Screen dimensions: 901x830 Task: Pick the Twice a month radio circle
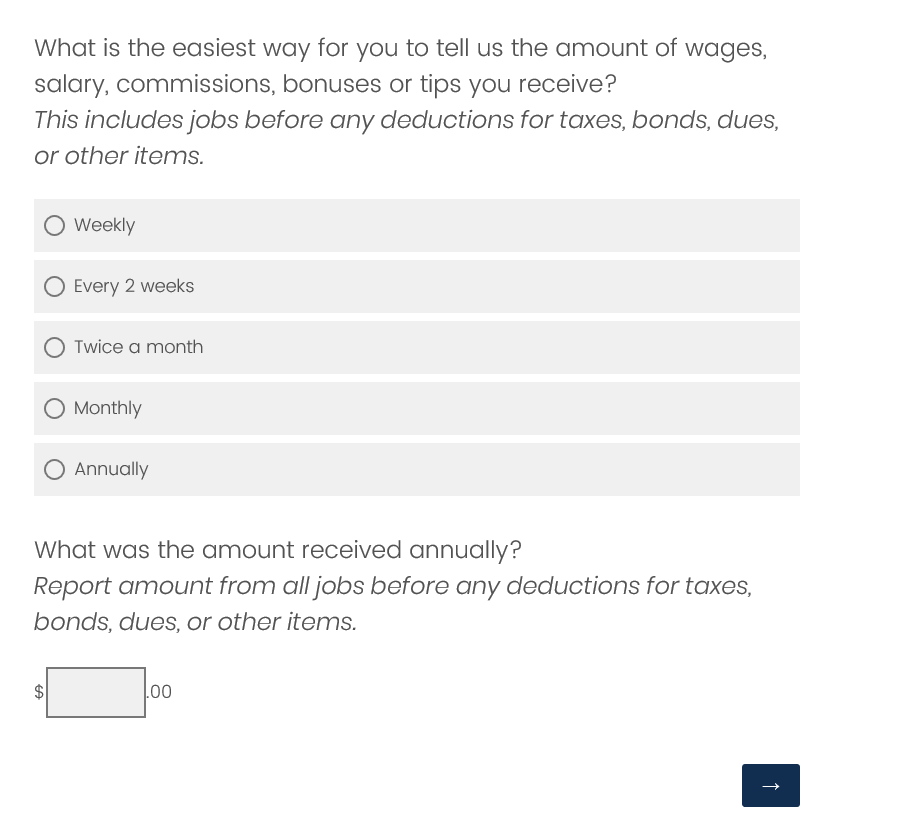click(55, 348)
